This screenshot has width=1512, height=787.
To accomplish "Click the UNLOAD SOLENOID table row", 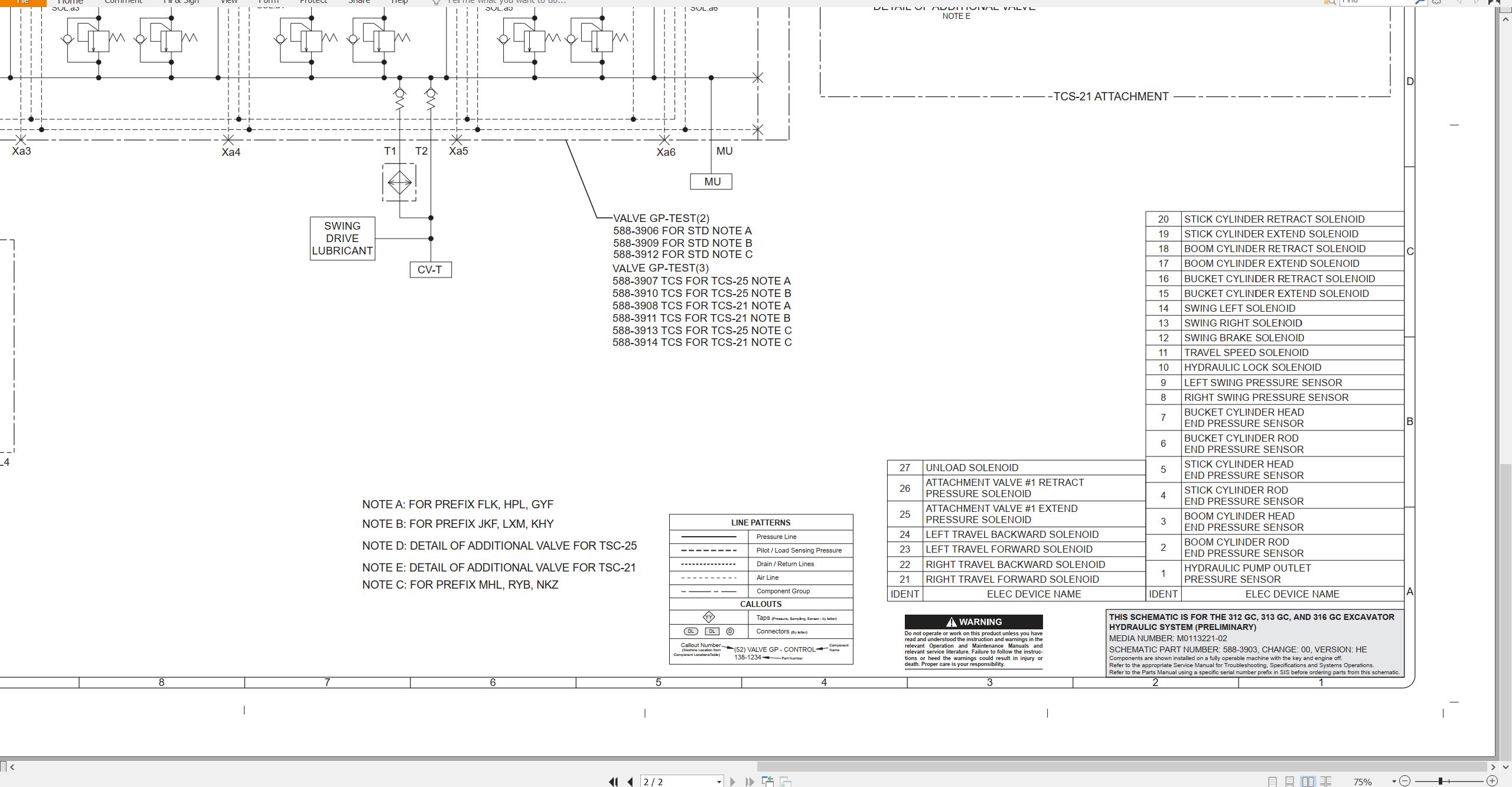I will (x=1016, y=468).
